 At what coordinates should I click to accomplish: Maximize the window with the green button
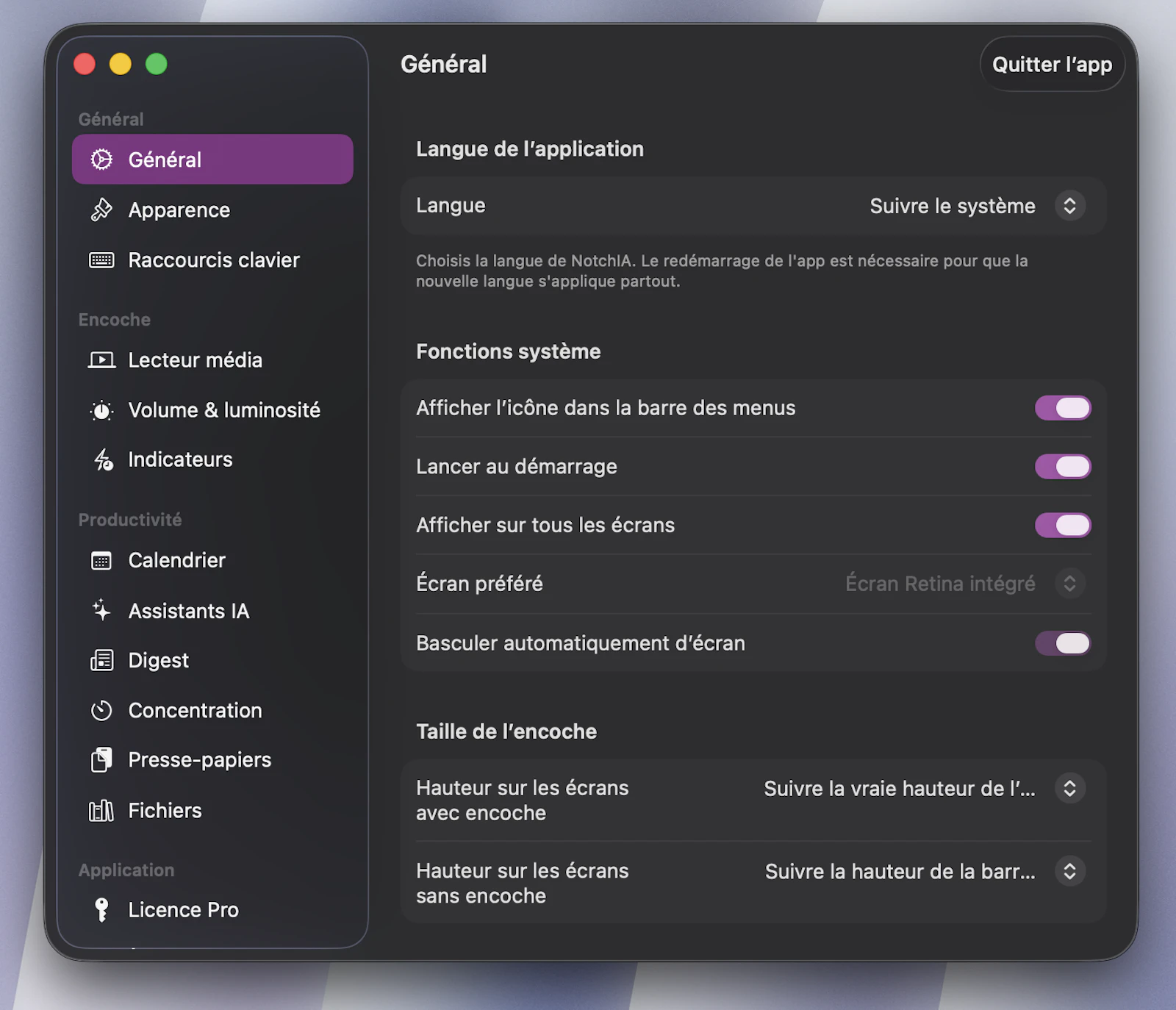point(156,64)
